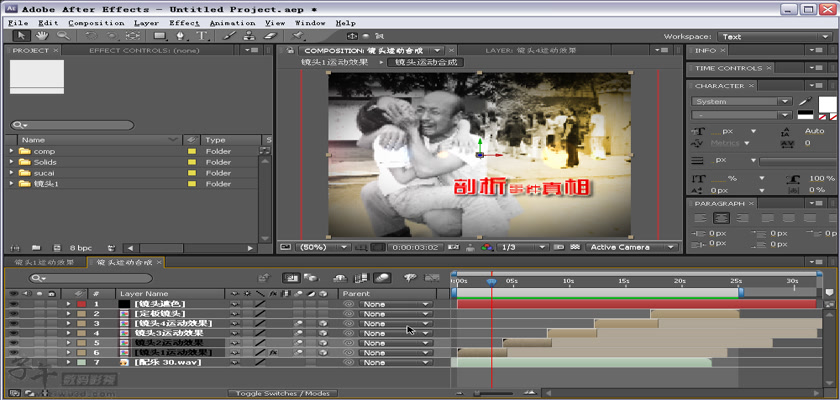The width and height of the screenshot is (840, 400).
Task: Select the Horizontal Type tool
Action: tap(203, 36)
